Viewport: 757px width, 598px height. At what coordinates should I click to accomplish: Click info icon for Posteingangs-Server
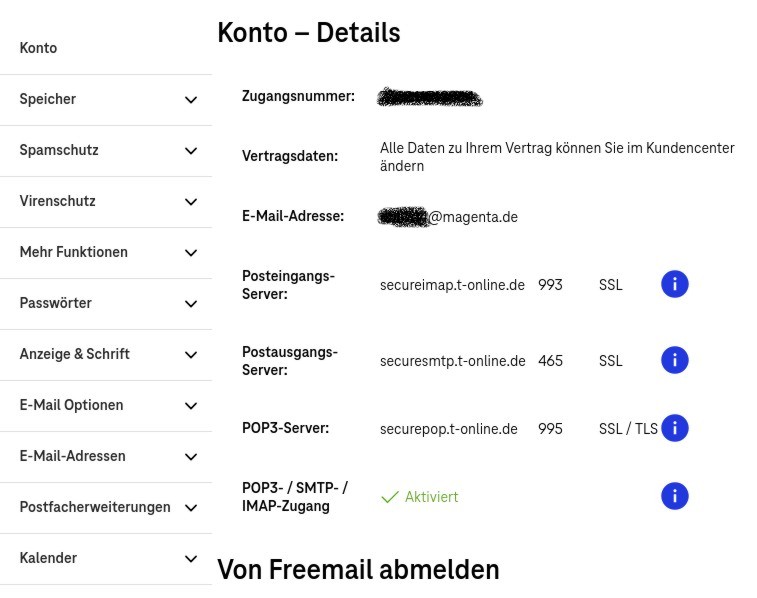(x=675, y=285)
